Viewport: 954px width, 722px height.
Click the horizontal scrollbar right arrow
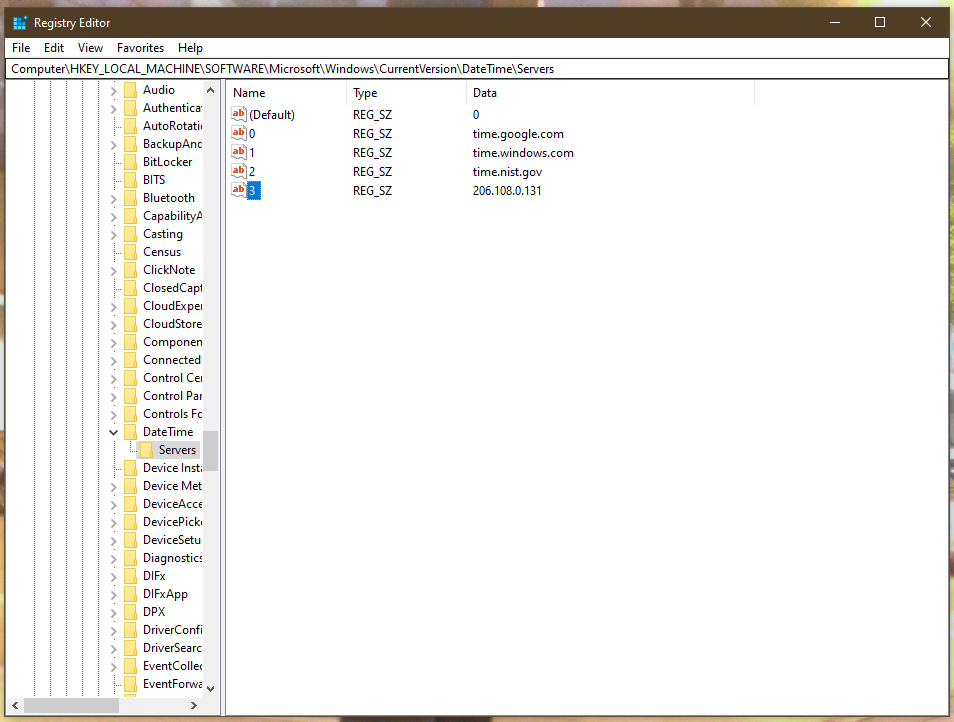pyautogui.click(x=194, y=705)
